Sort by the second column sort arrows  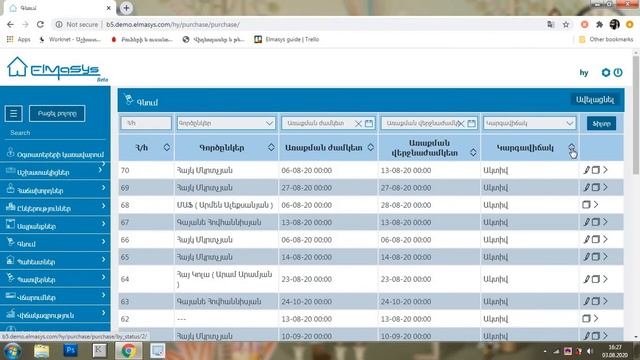[x=271, y=147]
